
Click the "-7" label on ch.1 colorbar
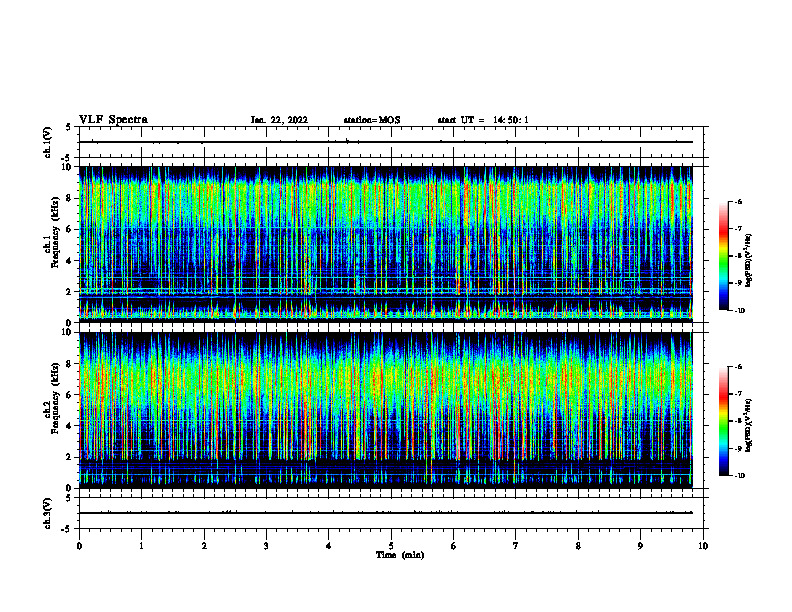point(738,229)
